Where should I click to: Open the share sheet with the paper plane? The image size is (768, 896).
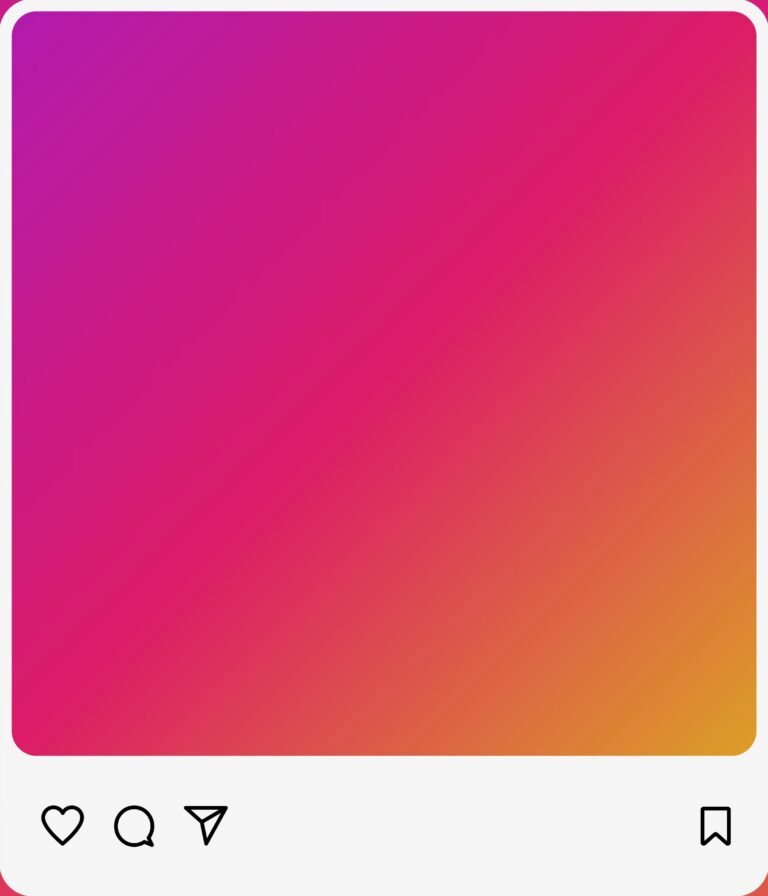click(x=206, y=825)
